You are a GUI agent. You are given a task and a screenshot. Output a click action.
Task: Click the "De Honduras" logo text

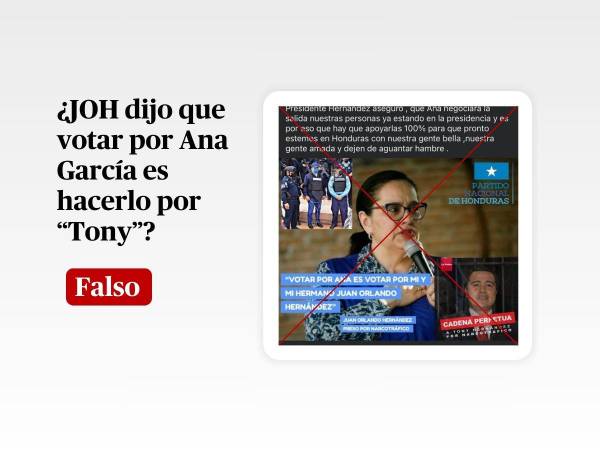[479, 201]
